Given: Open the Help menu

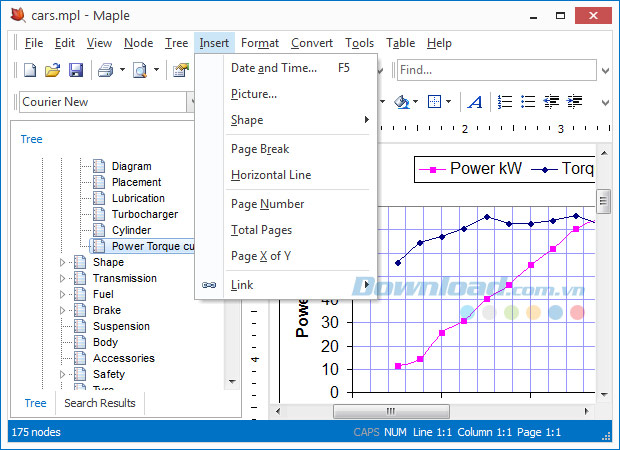Looking at the screenshot, I should (439, 43).
